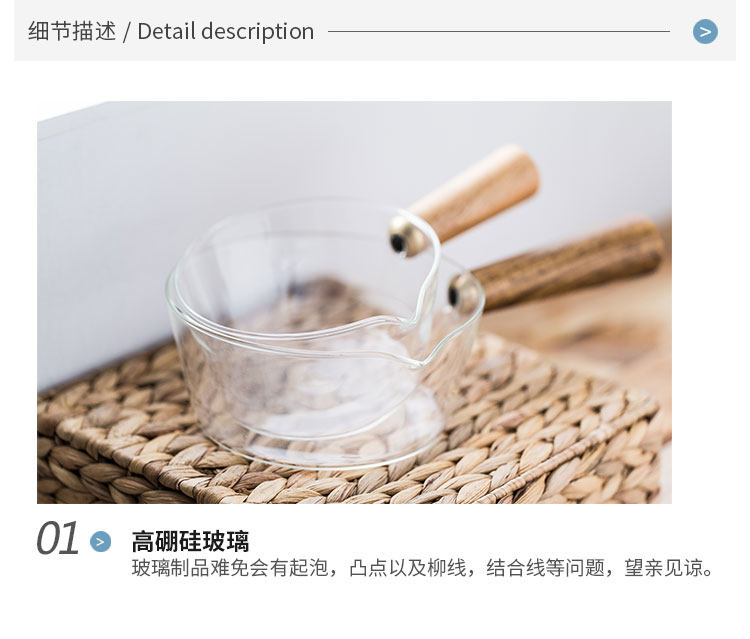Click the 高硼硅玻璃 heading
The height and width of the screenshot is (639, 750).
point(190,541)
